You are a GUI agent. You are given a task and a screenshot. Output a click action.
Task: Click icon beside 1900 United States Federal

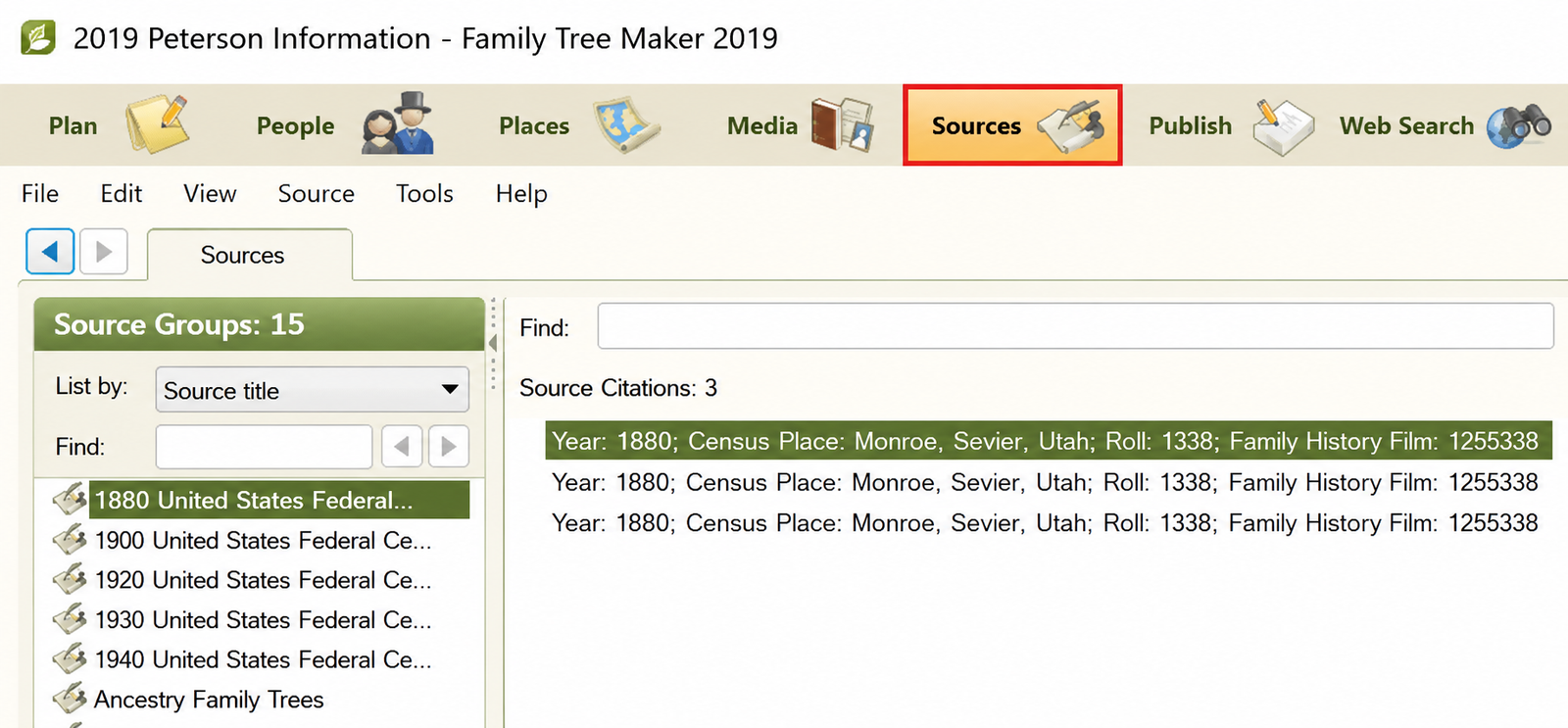click(70, 540)
